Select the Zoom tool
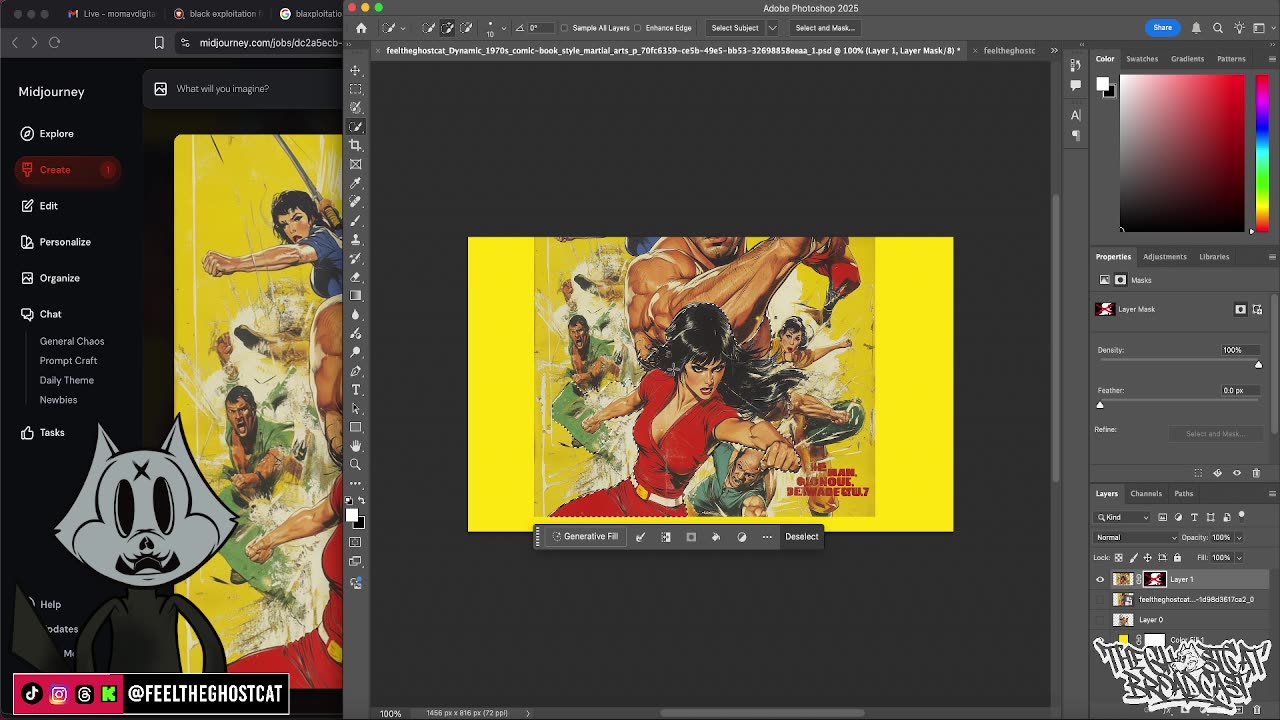1280x720 pixels. [355, 465]
